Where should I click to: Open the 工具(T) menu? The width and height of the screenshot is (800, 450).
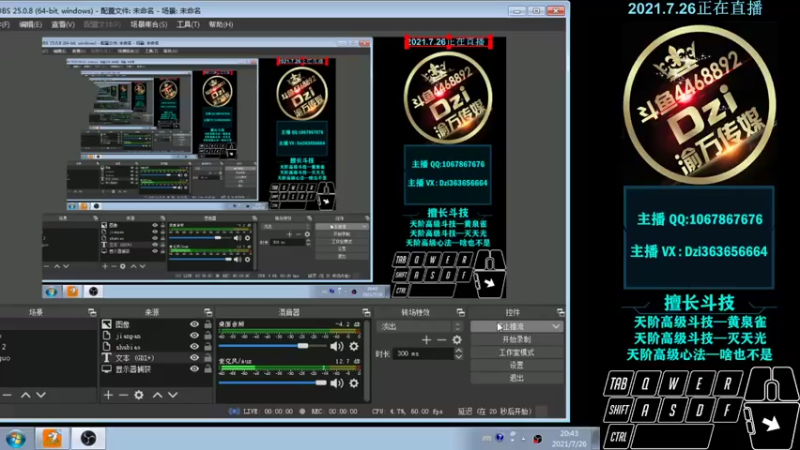188,24
